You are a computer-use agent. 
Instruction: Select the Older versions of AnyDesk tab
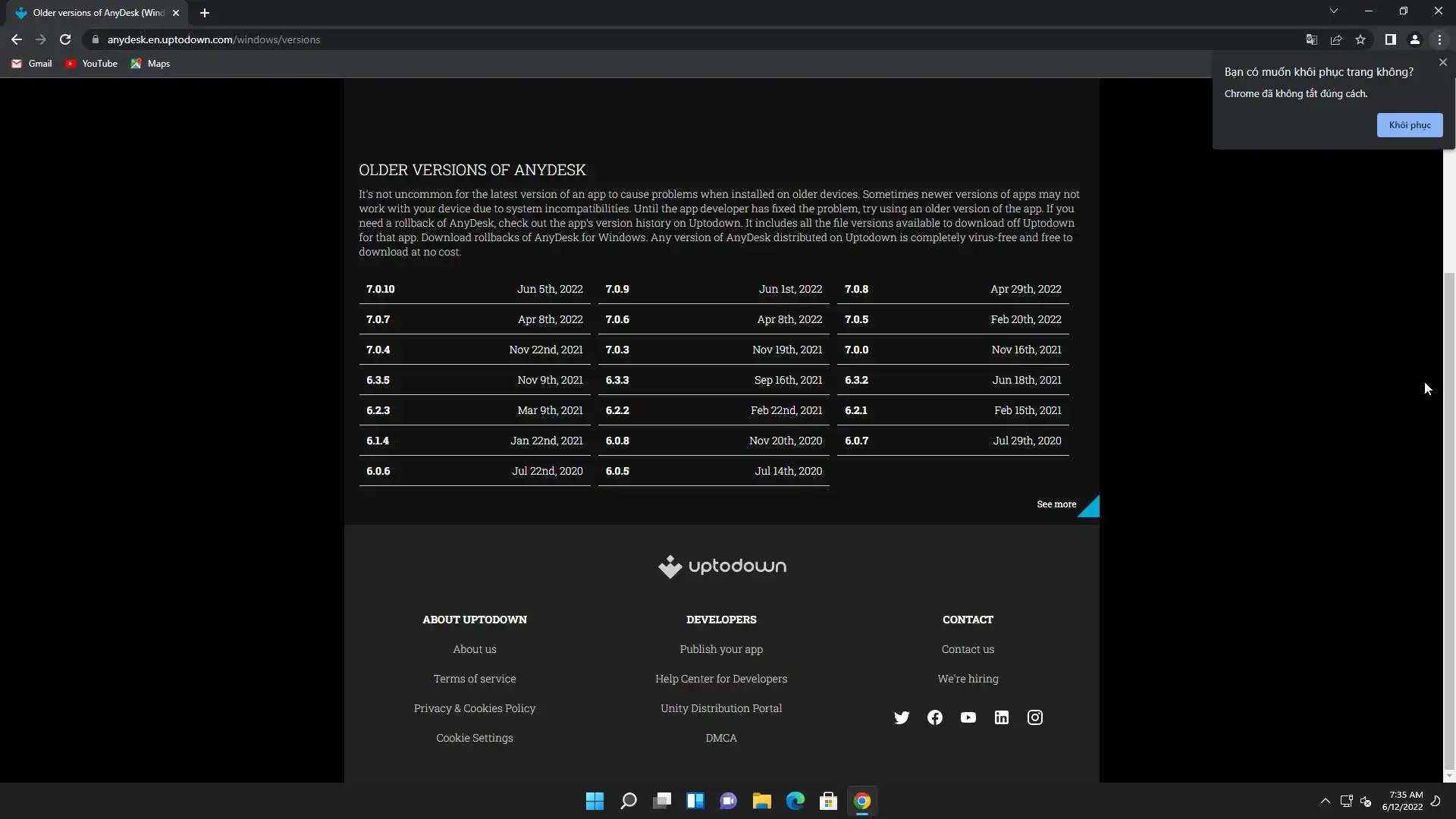[x=99, y=13]
